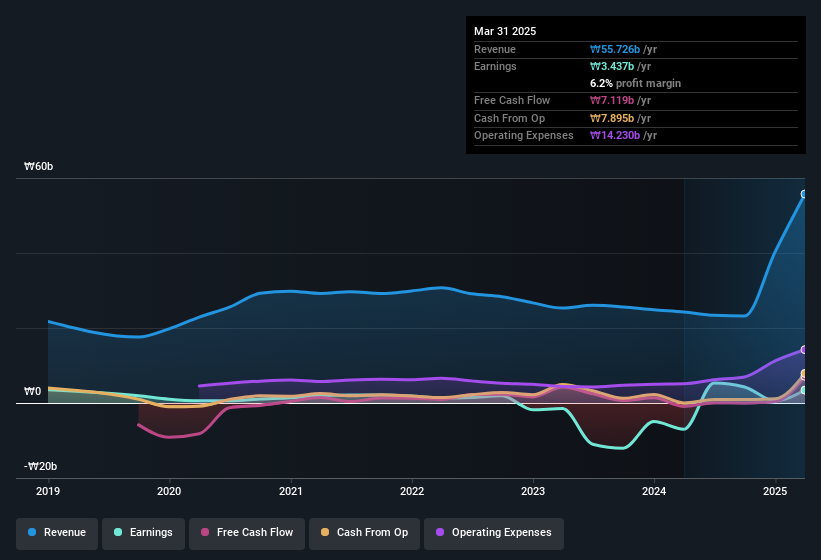Image resolution: width=821 pixels, height=560 pixels.
Task: Select the Earnings endpoint marker on chart
Action: coord(804,390)
